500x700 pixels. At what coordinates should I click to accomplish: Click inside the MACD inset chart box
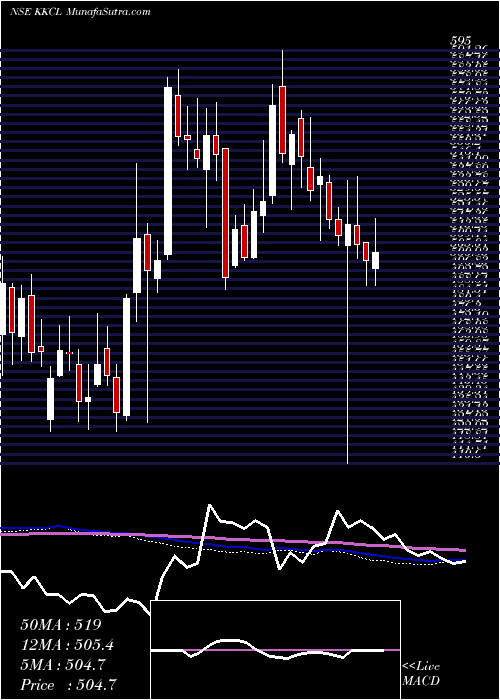tap(276, 650)
